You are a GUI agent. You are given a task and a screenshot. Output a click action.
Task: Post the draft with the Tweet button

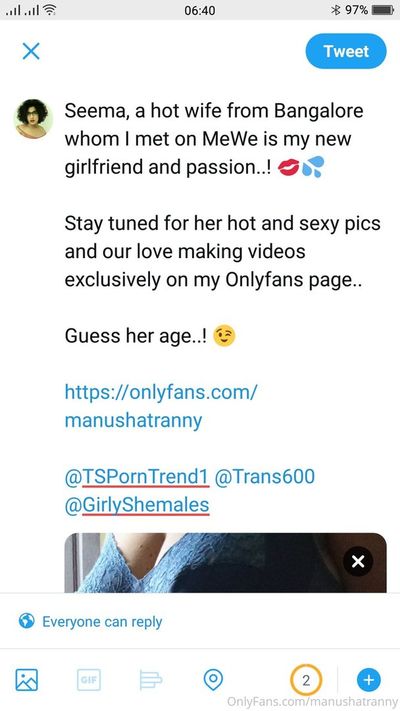pos(346,51)
